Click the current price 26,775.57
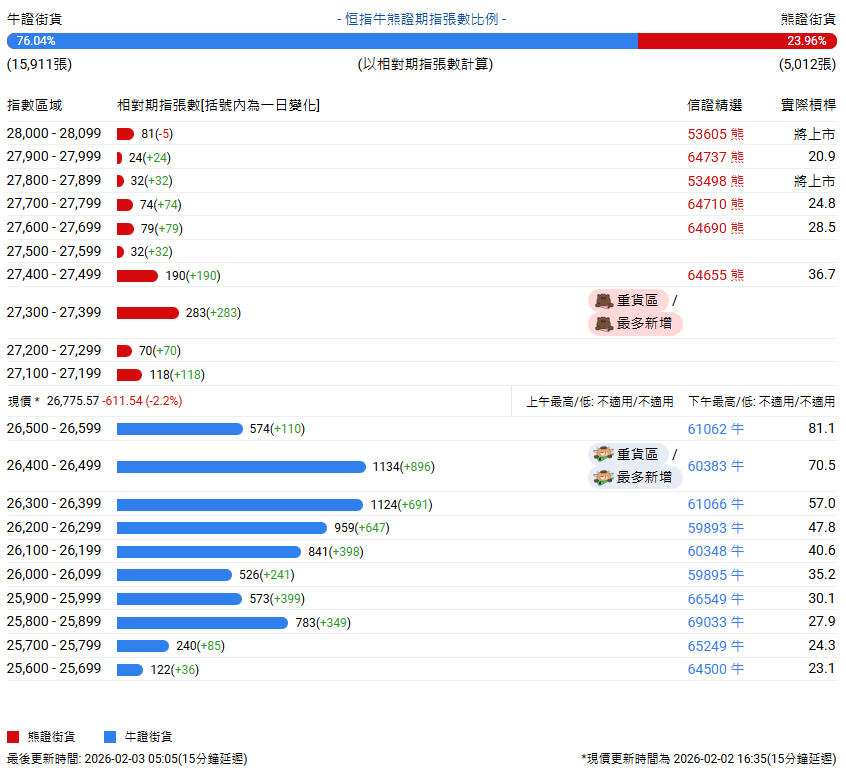This screenshot has height=780, width=846. (x=73, y=401)
